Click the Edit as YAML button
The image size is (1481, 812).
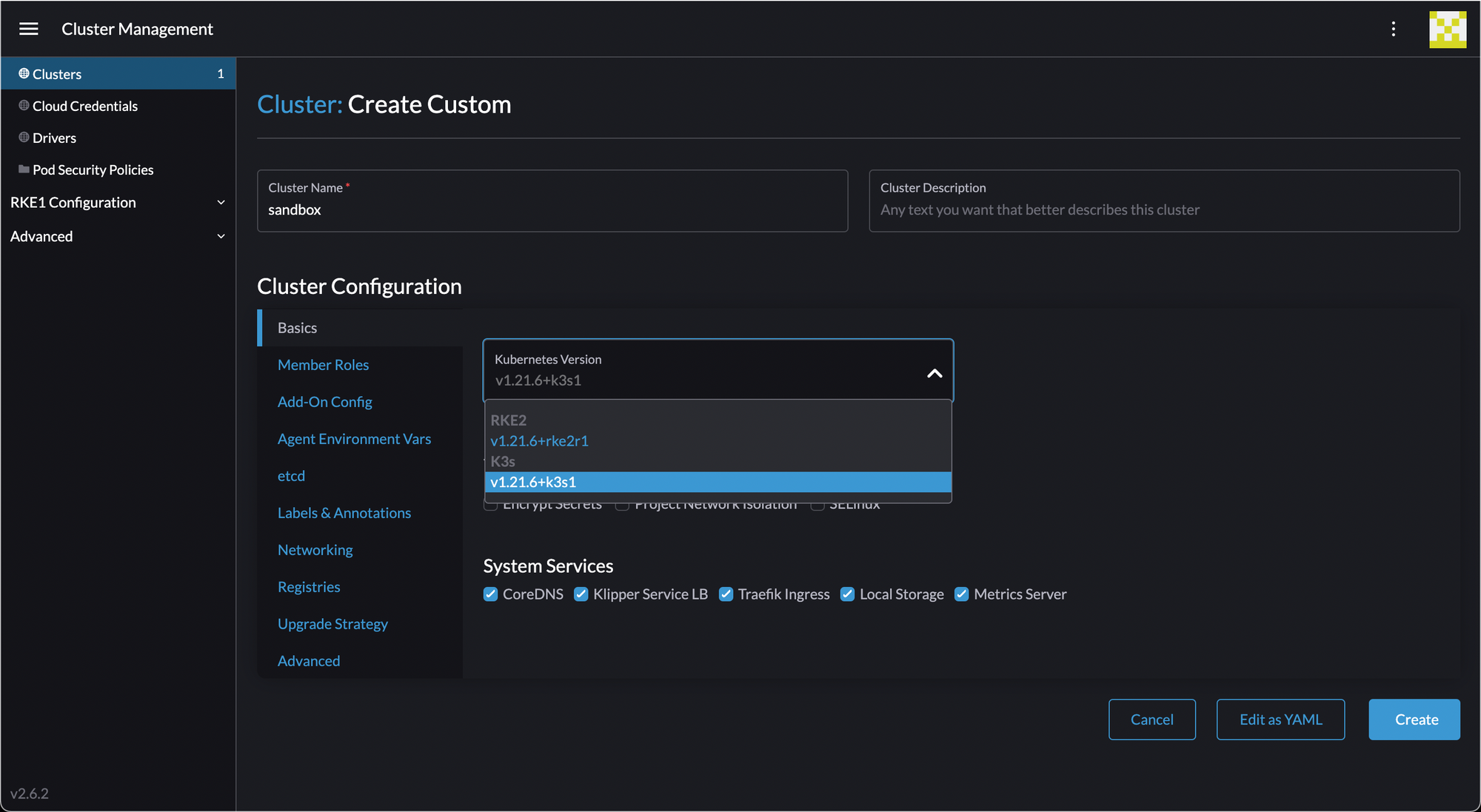coord(1280,719)
